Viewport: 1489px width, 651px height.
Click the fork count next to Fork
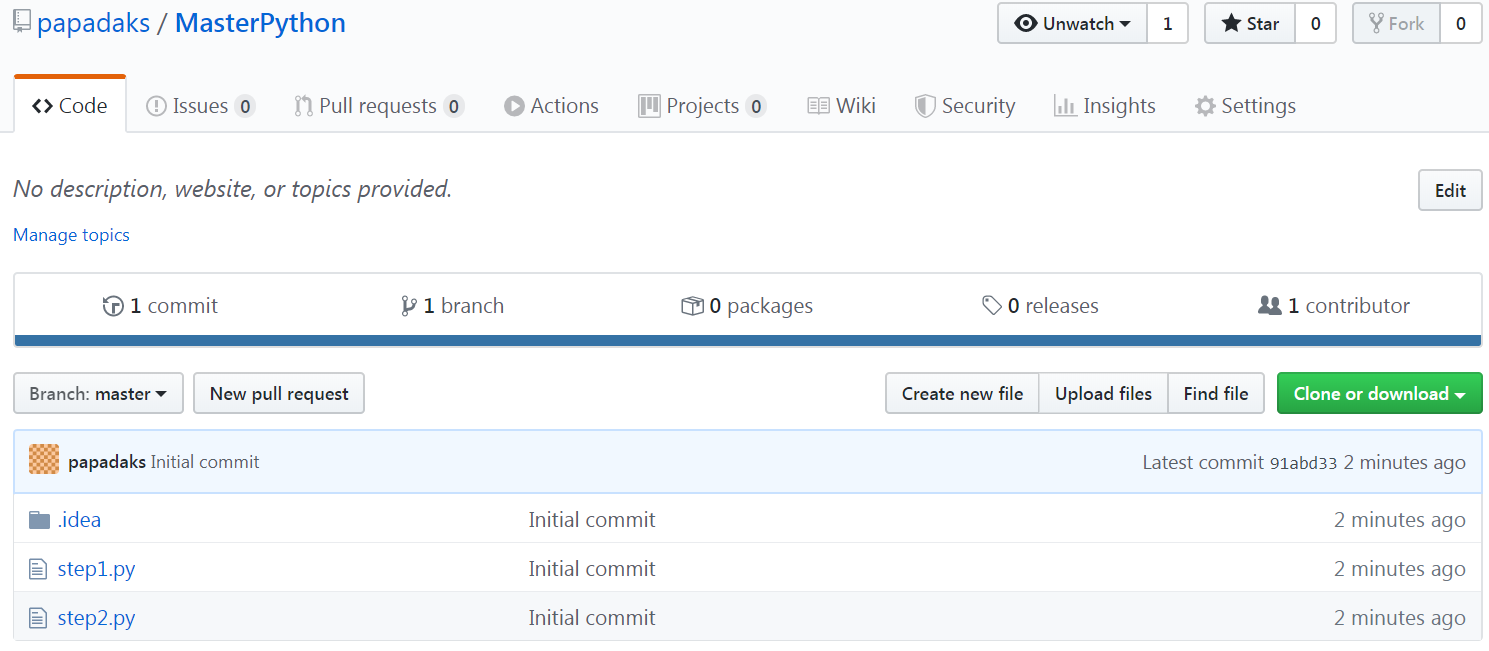click(x=1460, y=23)
